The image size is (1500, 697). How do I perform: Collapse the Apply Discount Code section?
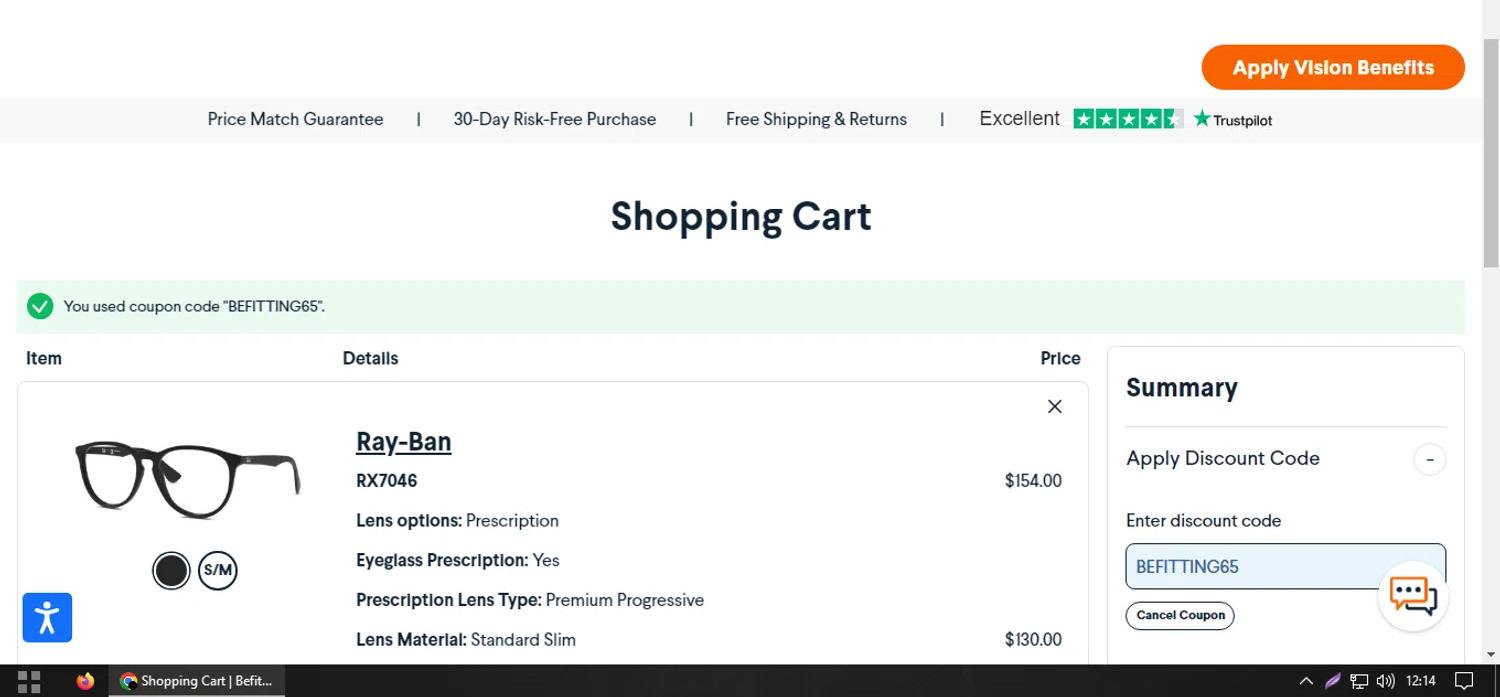tap(1429, 459)
